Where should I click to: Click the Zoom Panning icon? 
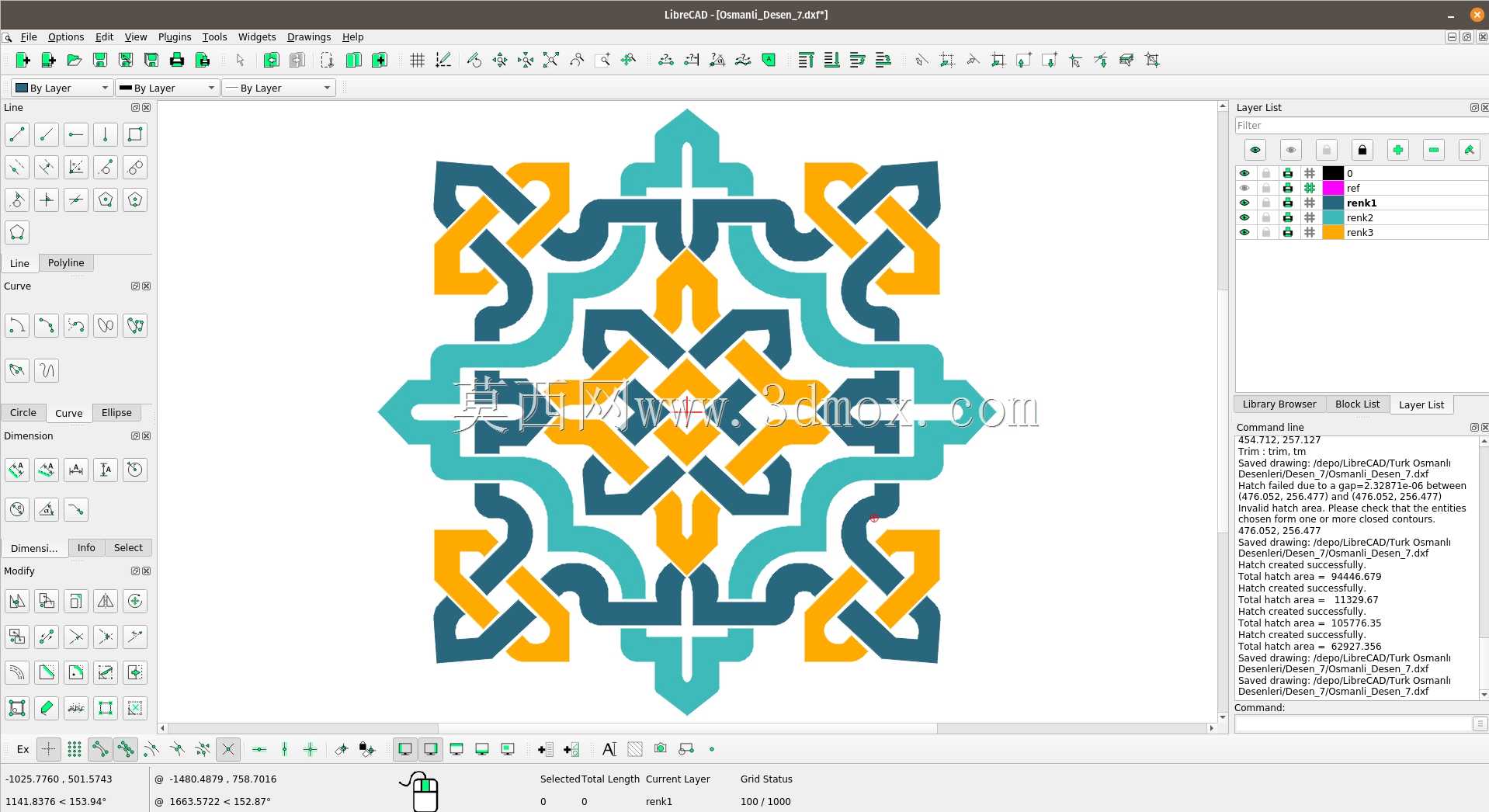tap(627, 60)
